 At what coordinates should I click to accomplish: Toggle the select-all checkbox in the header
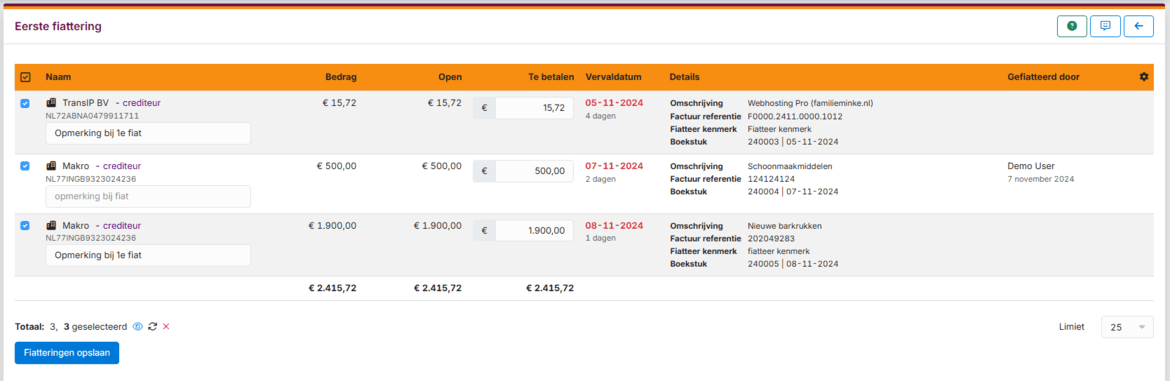[x=25, y=77]
